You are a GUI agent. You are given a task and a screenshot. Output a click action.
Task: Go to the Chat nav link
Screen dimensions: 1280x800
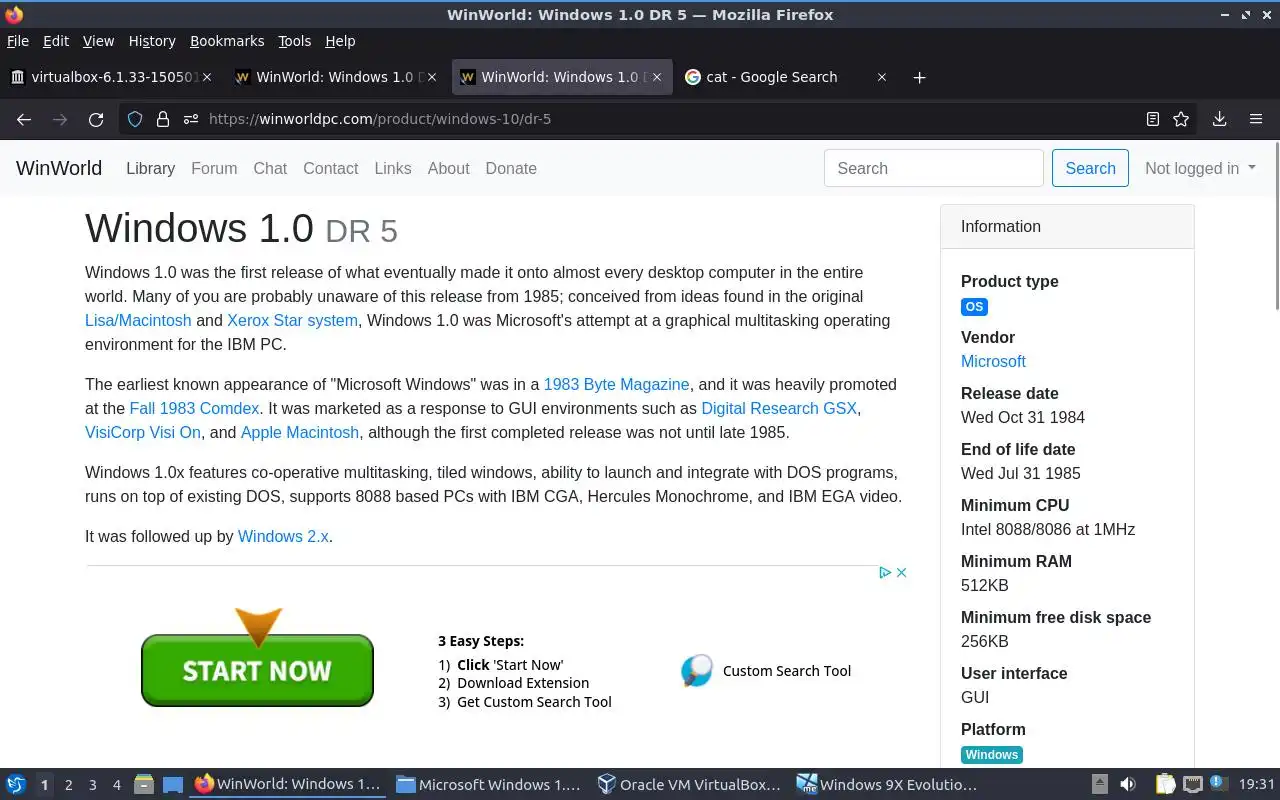pos(270,168)
